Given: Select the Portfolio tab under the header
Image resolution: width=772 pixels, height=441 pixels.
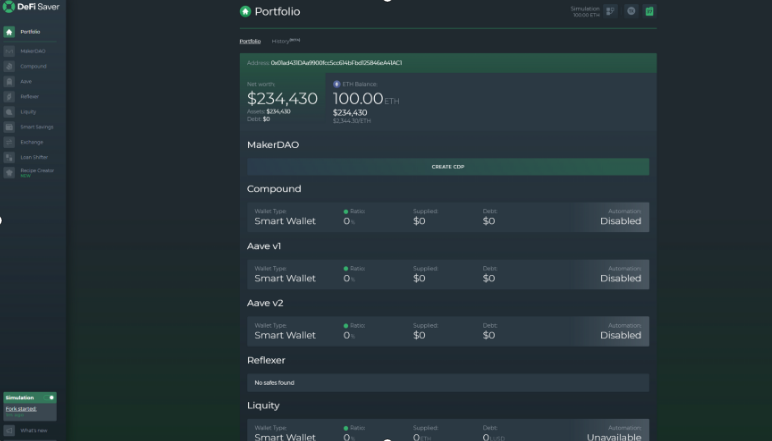Looking at the screenshot, I should [250, 41].
